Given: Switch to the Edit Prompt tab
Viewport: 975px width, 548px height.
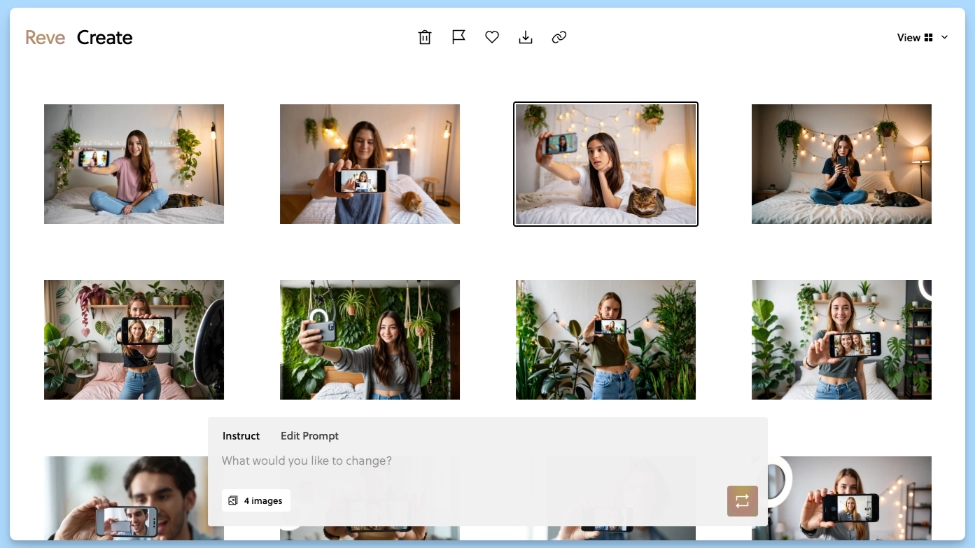Looking at the screenshot, I should pos(309,436).
